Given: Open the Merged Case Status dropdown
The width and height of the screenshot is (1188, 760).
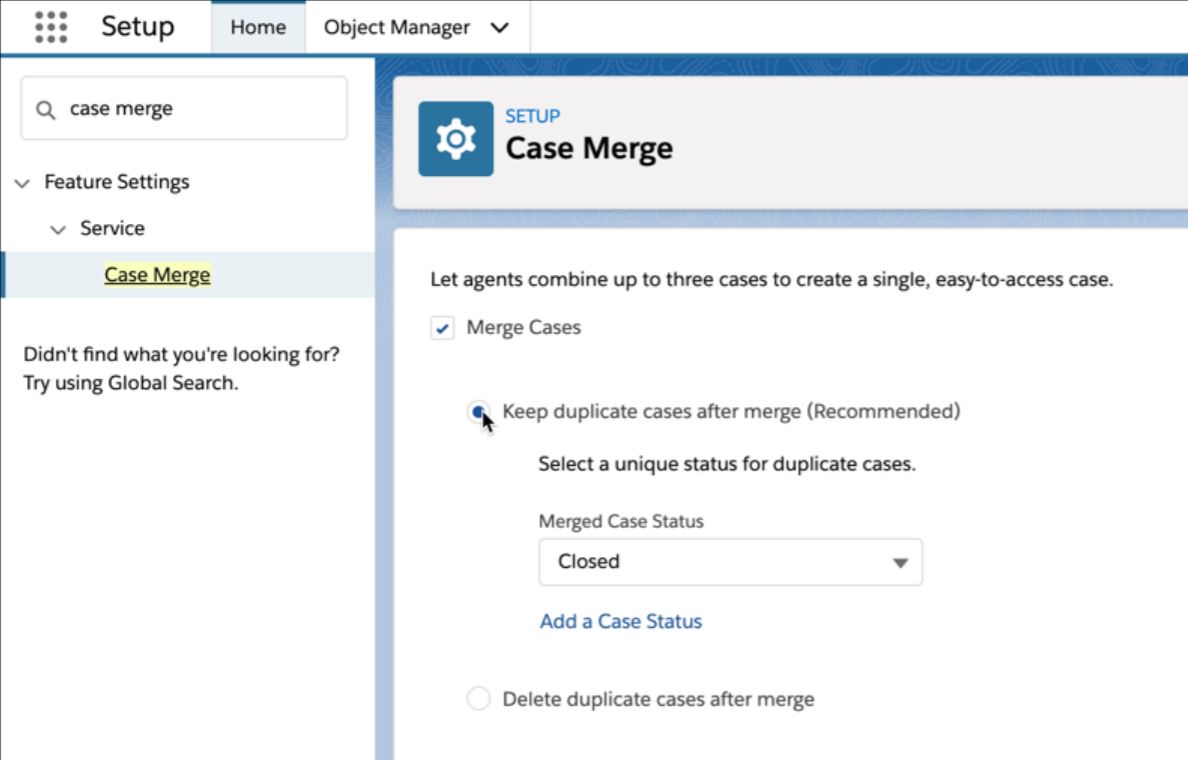Looking at the screenshot, I should click(x=730, y=562).
